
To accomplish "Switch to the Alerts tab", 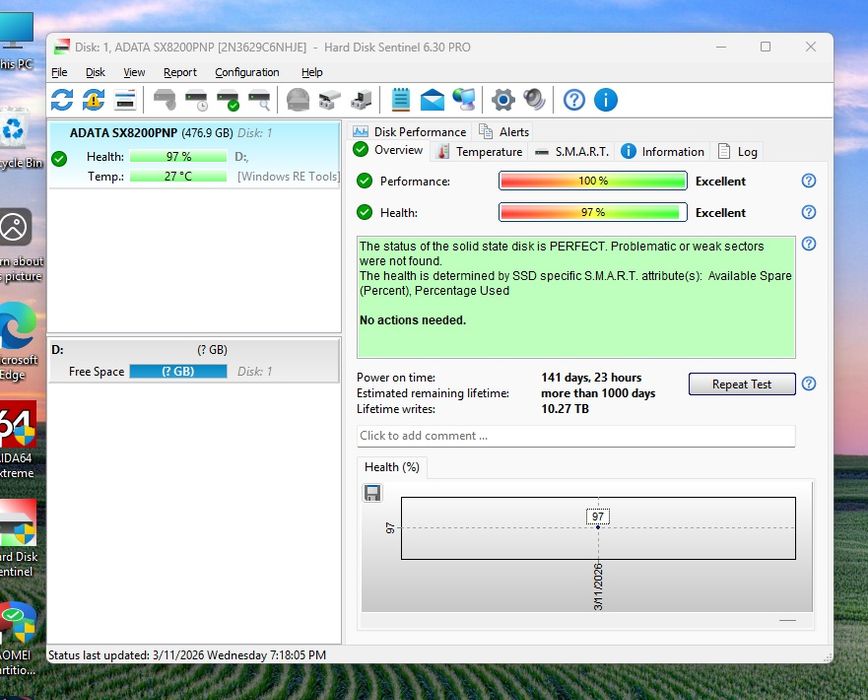I will point(504,132).
